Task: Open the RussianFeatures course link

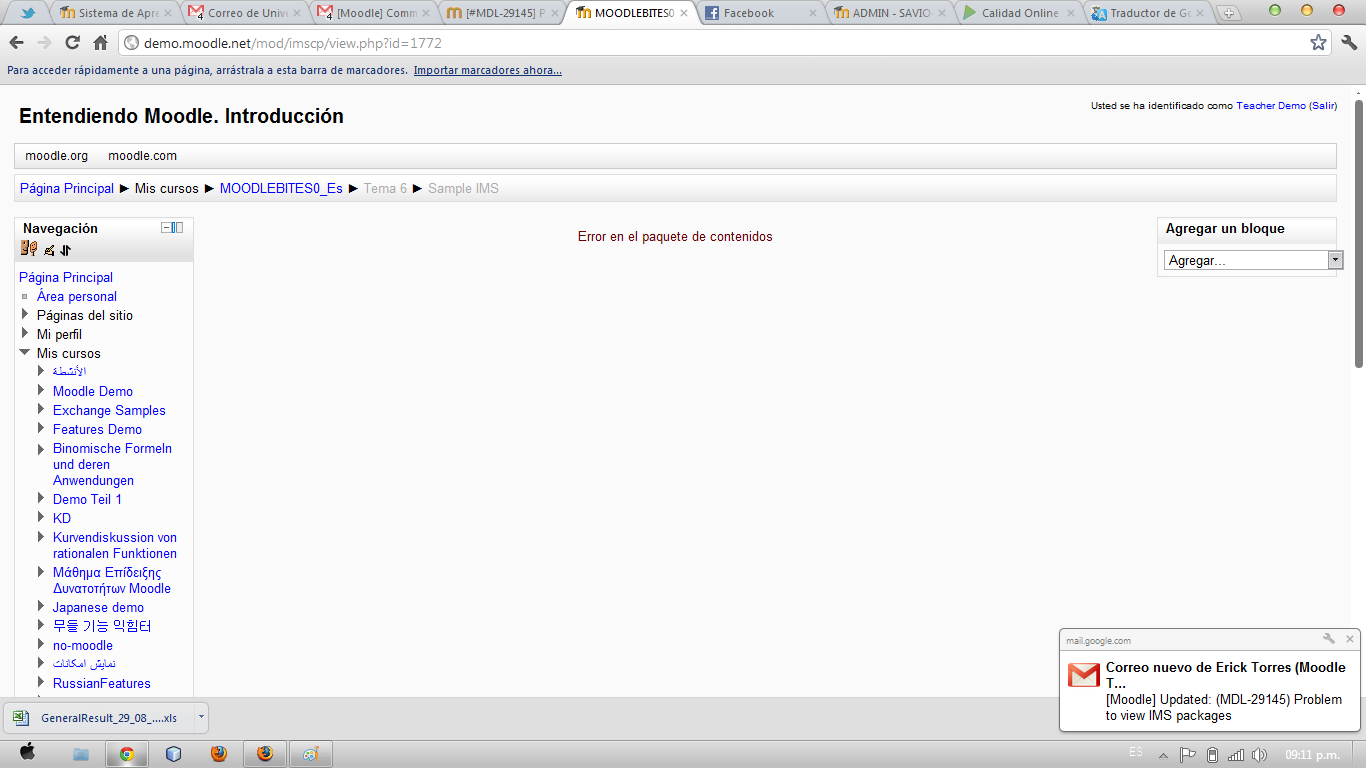Action: (x=102, y=683)
